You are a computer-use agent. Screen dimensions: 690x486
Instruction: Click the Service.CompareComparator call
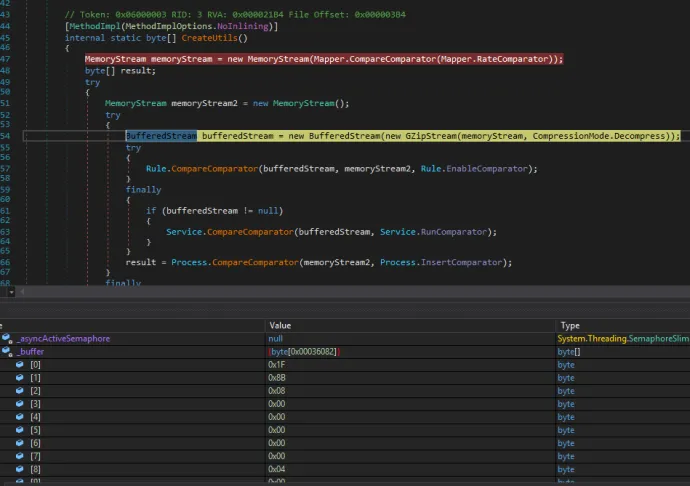coord(230,232)
